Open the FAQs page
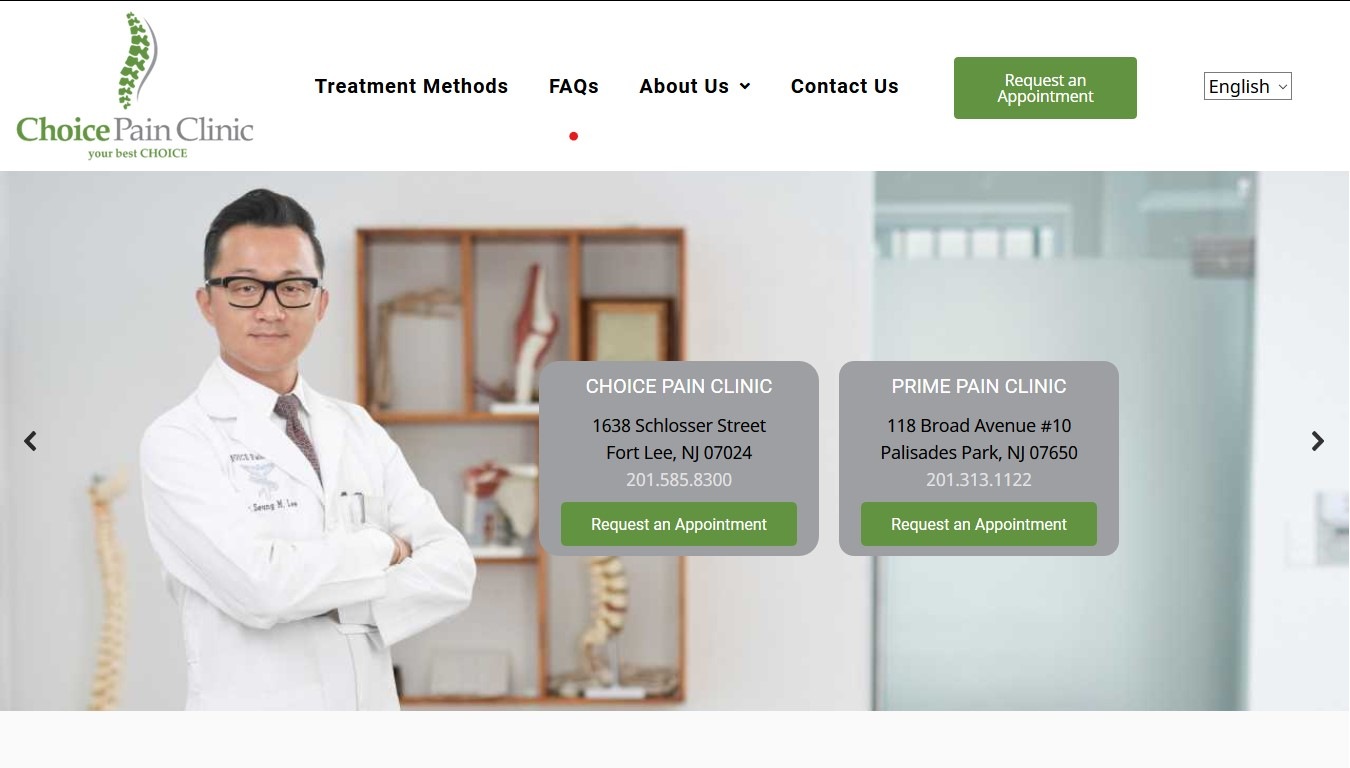The image size is (1350, 768). coord(574,86)
